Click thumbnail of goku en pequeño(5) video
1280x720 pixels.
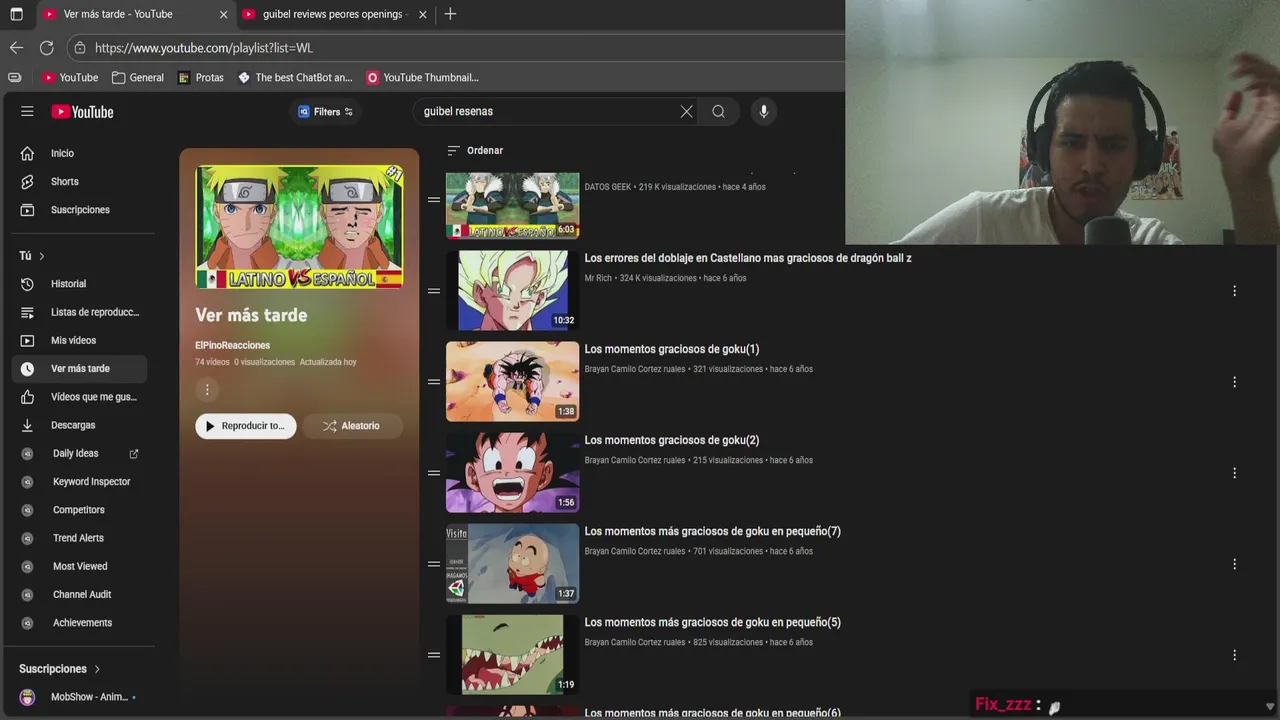(x=512, y=654)
